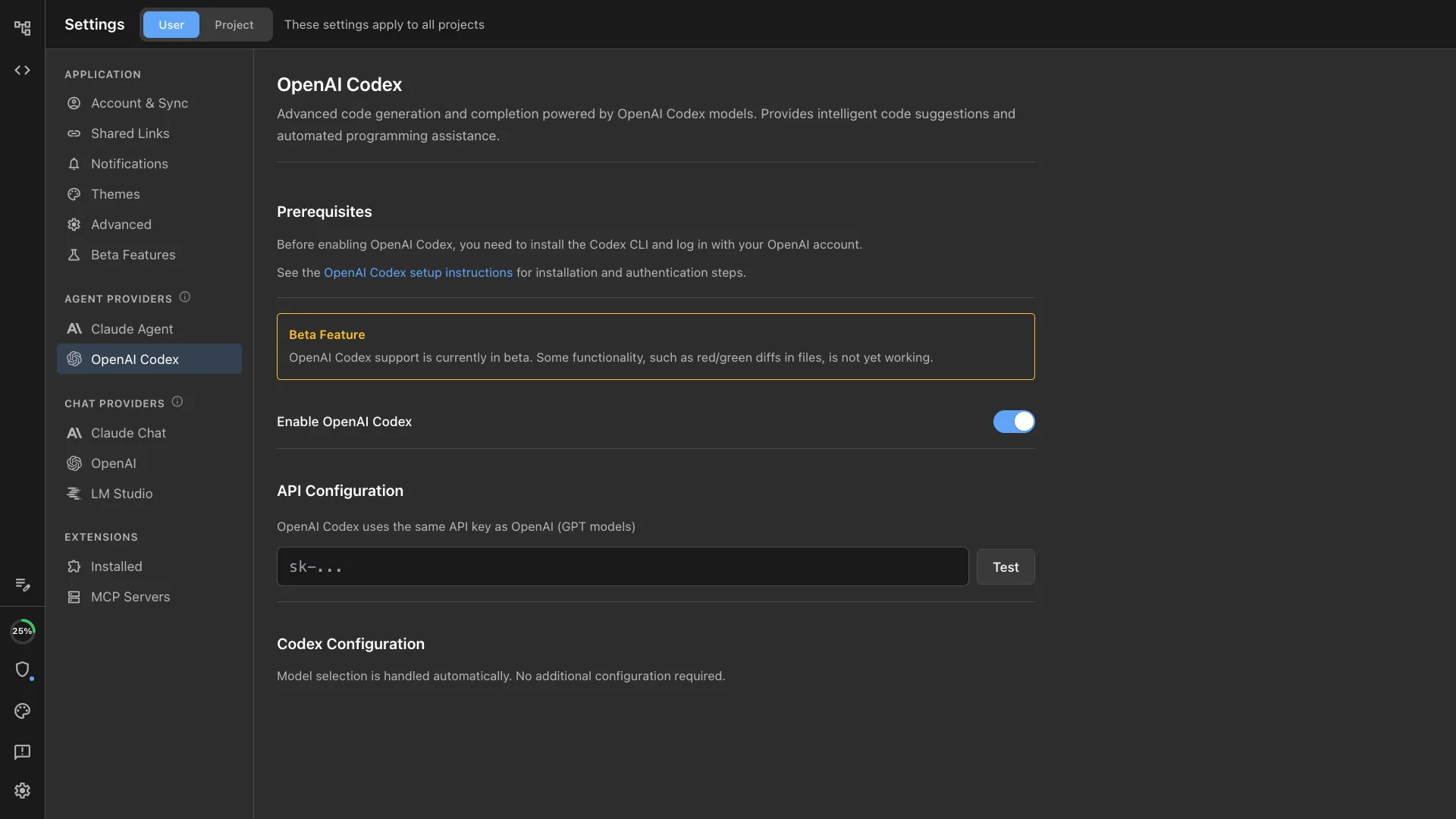This screenshot has height=819, width=1456.
Task: Switch to the Project settings tab
Action: point(234,25)
